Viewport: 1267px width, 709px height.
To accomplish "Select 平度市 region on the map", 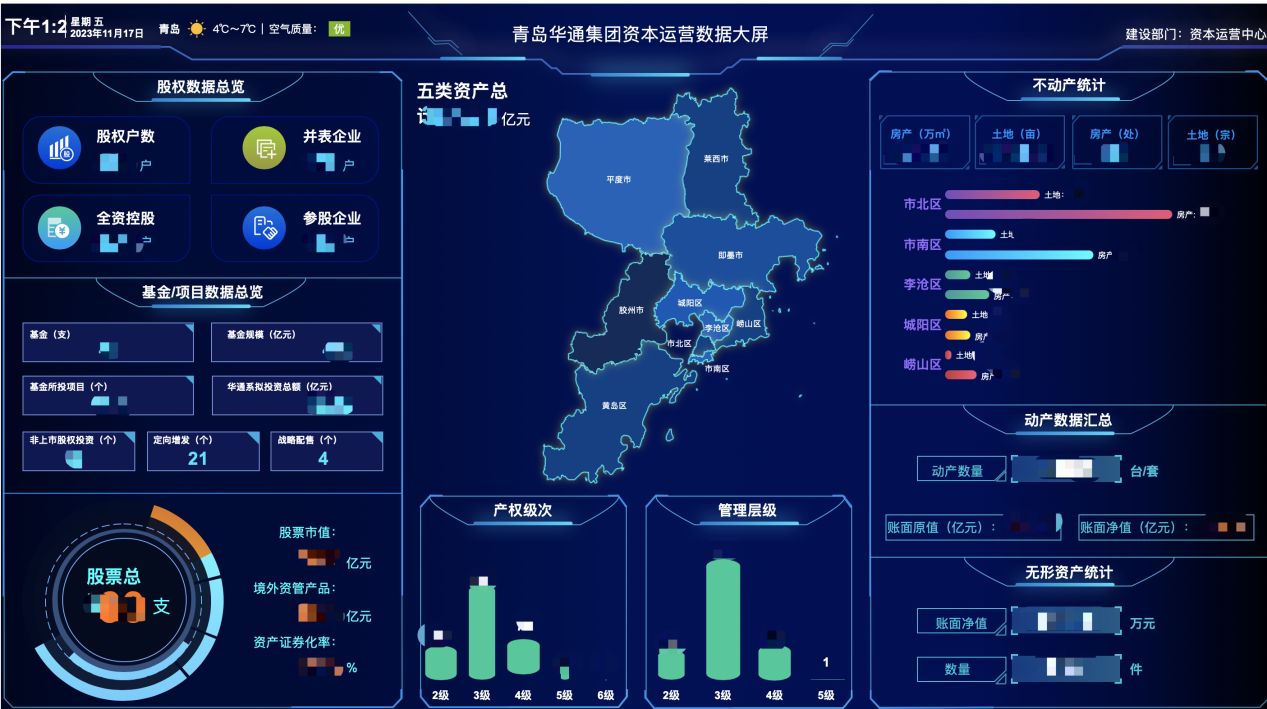I will 618,180.
